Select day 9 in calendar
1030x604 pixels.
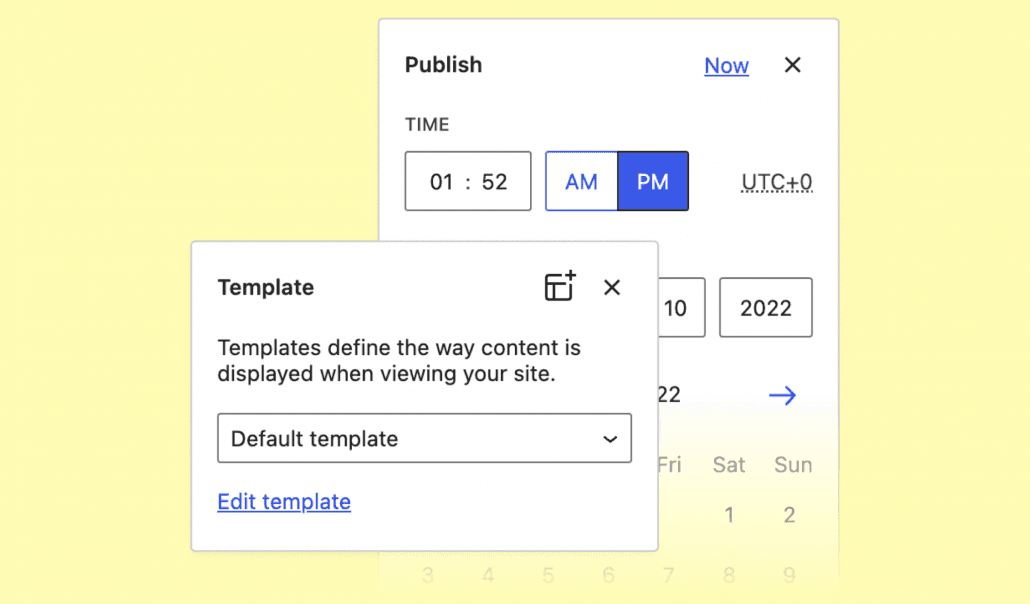coord(789,575)
